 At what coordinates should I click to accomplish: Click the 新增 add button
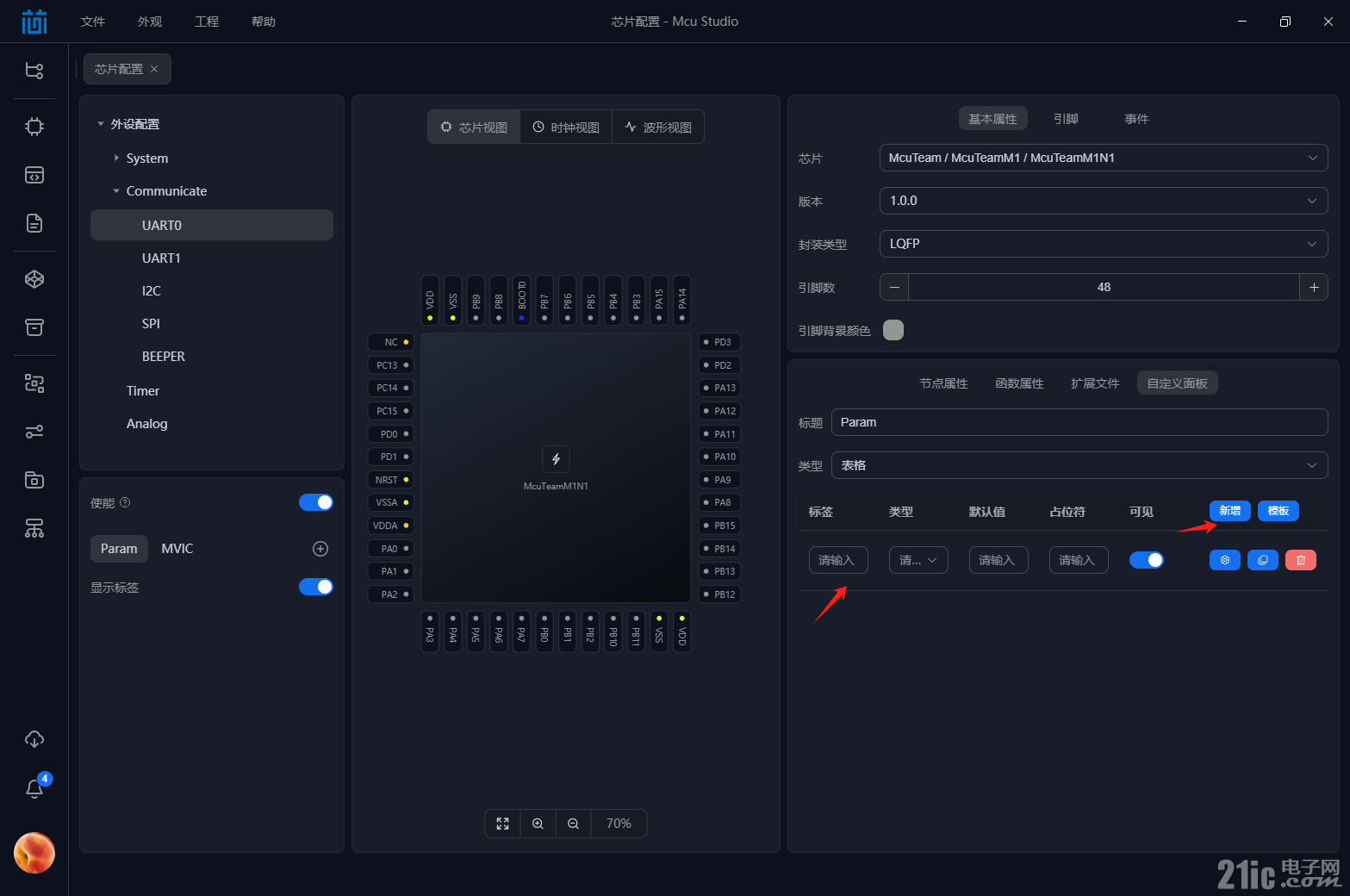(x=1230, y=511)
